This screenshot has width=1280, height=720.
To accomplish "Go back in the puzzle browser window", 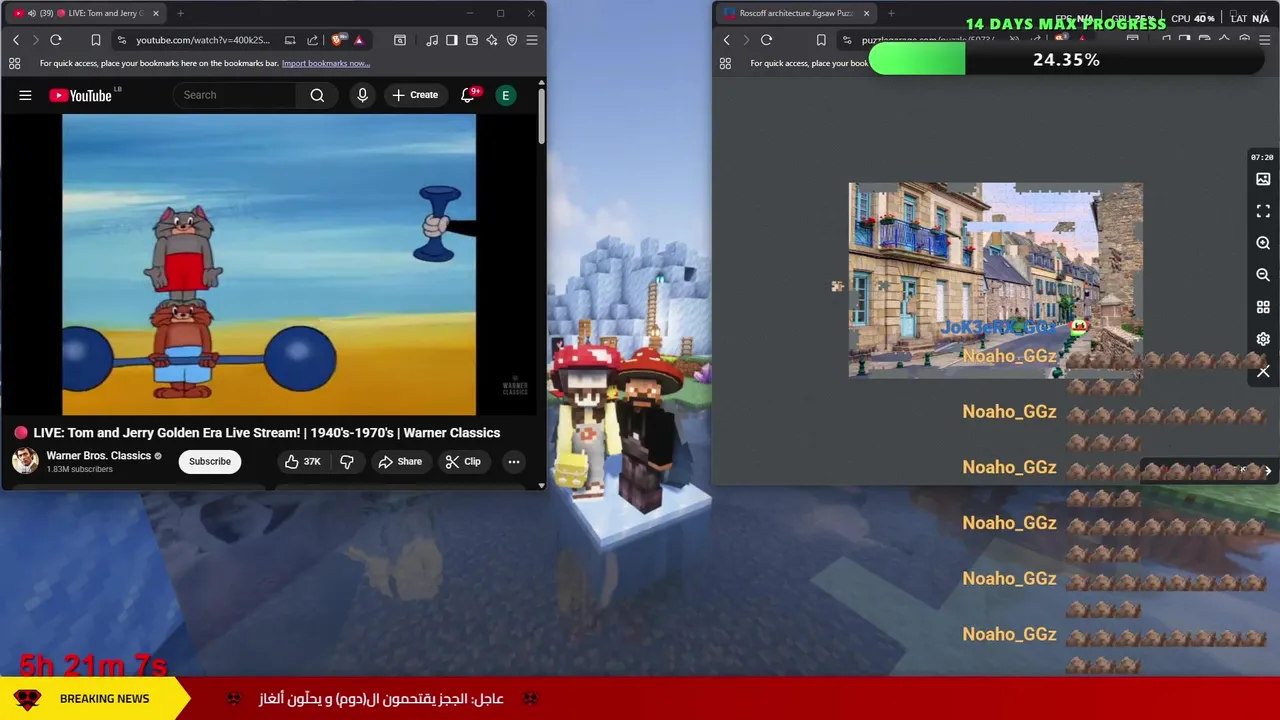I will pyautogui.click(x=727, y=40).
